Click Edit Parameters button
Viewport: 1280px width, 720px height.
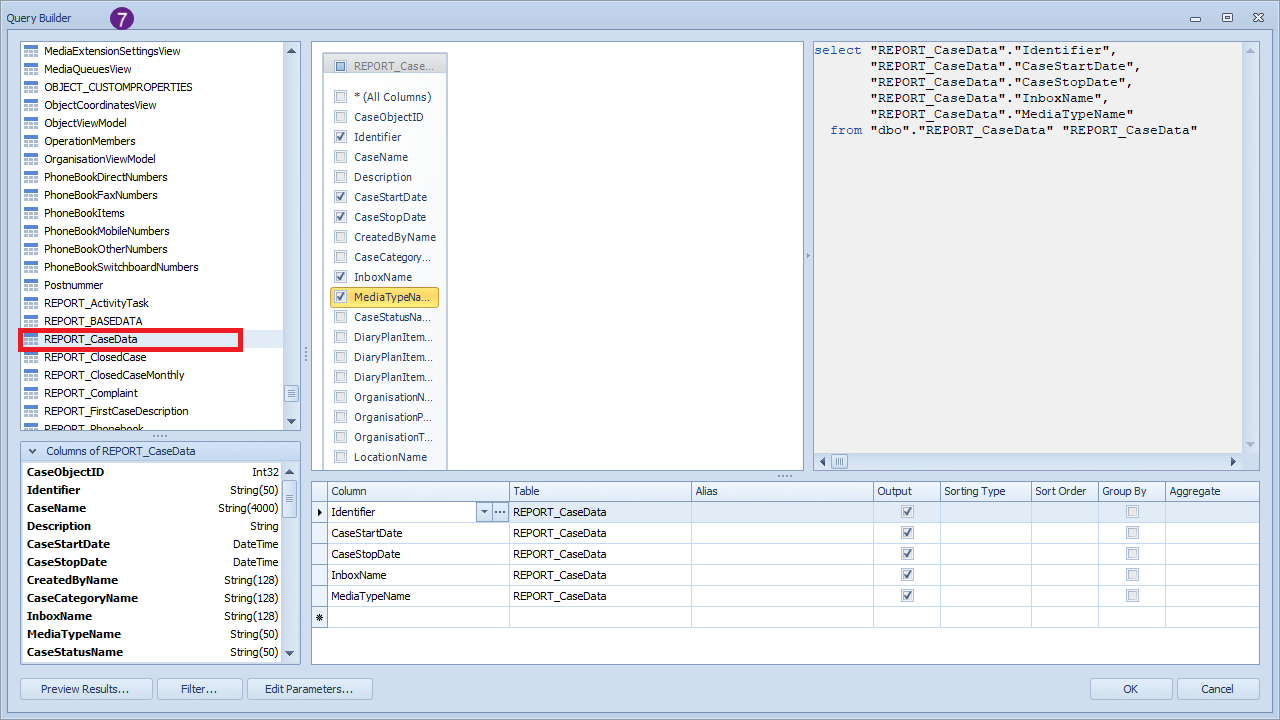[311, 689]
